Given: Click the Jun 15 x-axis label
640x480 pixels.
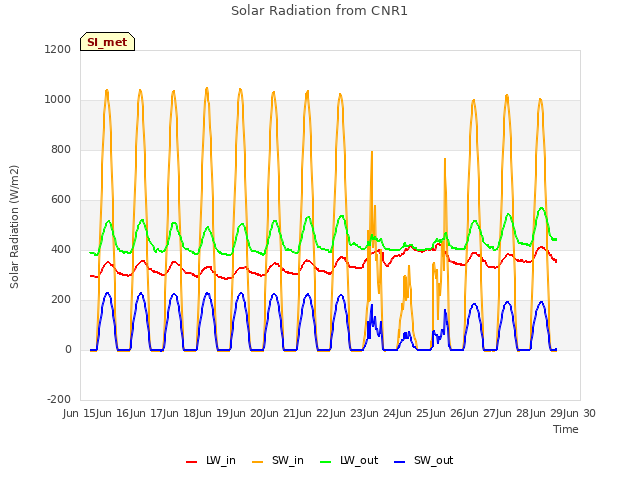Looking at the screenshot, I should pyautogui.click(x=80, y=413).
